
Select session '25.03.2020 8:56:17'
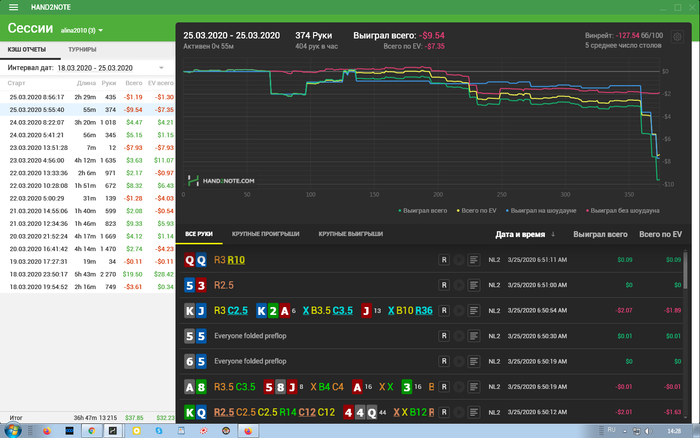tap(88, 97)
